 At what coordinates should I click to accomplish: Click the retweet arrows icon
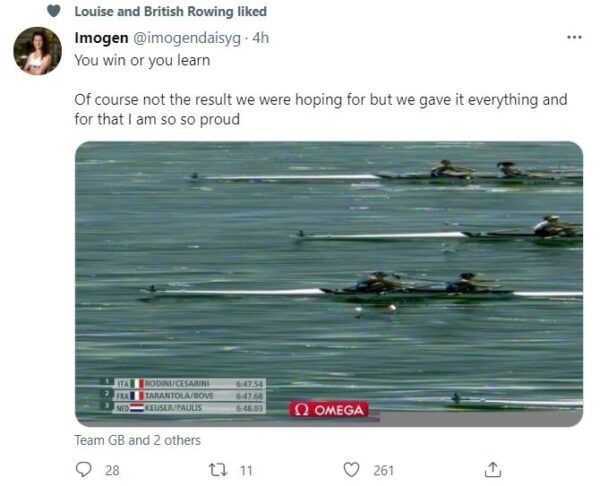tap(218, 470)
